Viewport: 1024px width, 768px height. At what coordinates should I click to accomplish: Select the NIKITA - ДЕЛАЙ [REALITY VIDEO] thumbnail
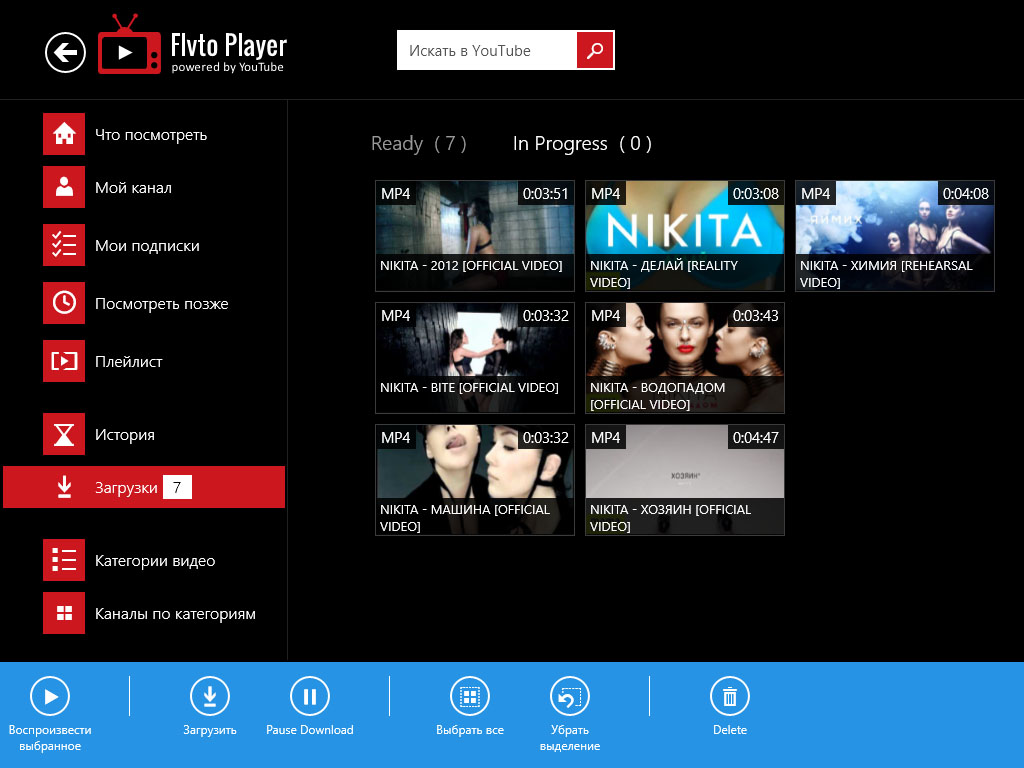click(684, 236)
